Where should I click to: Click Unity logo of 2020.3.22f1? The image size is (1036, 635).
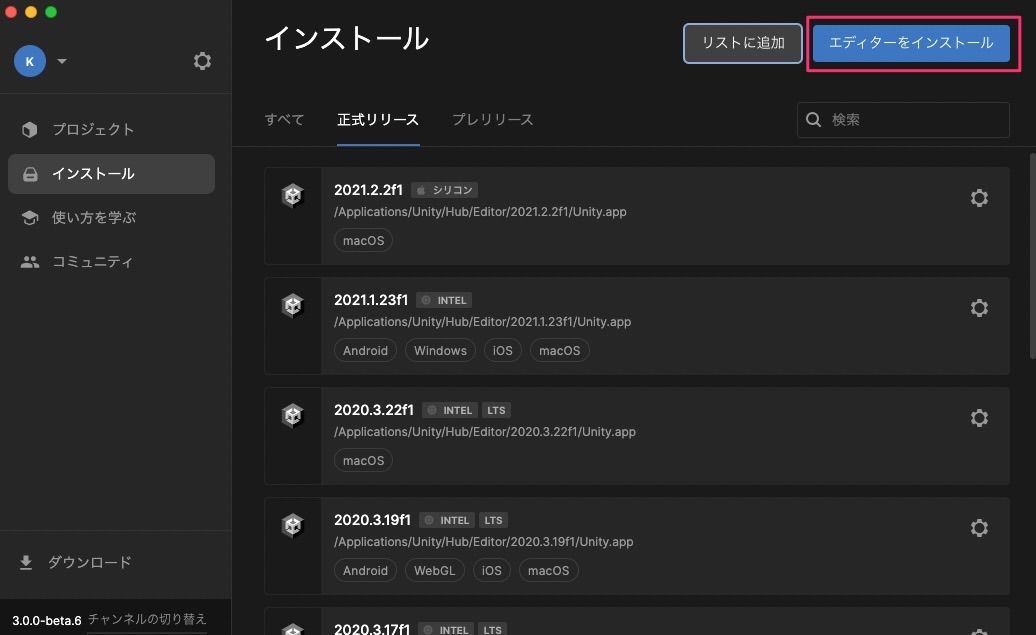(292, 416)
